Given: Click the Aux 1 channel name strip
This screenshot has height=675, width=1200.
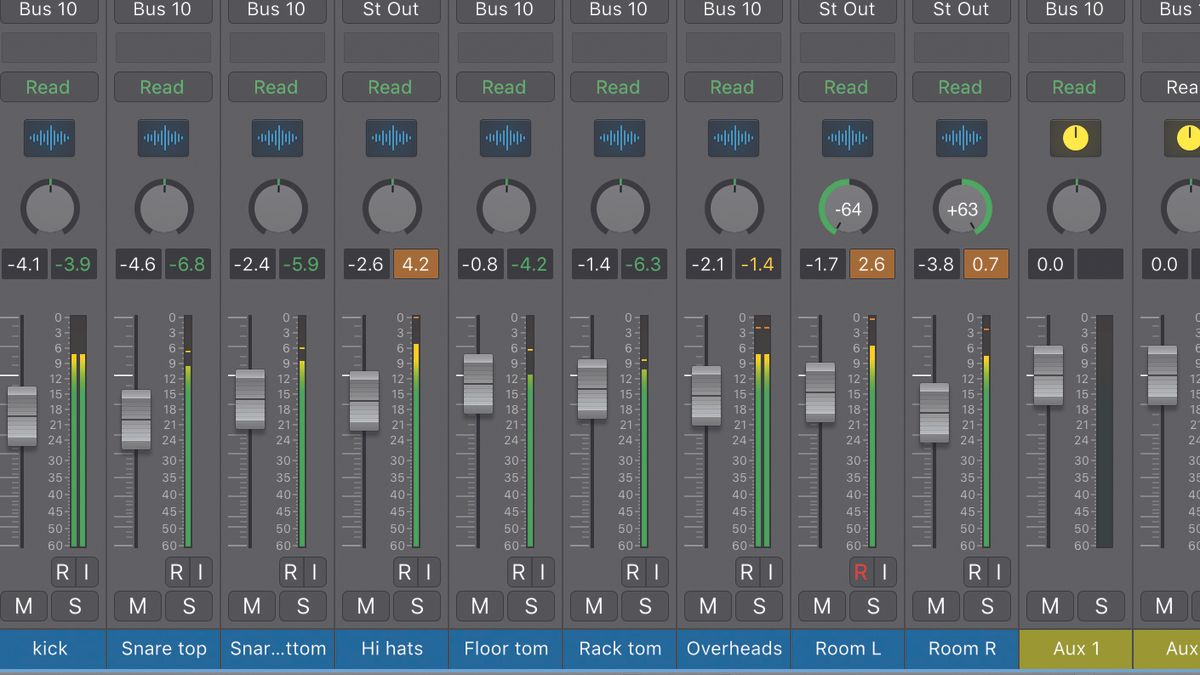Looking at the screenshot, I should pos(1075,649).
